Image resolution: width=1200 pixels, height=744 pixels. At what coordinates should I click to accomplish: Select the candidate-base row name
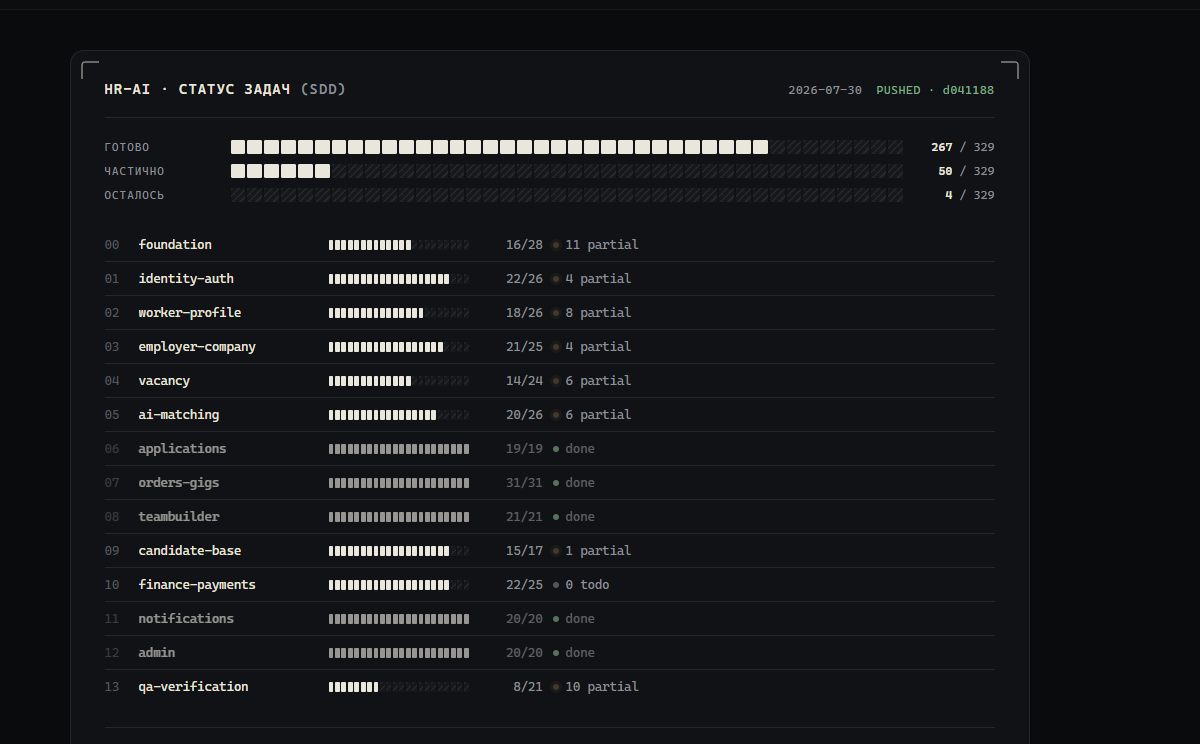pyautogui.click(x=190, y=551)
